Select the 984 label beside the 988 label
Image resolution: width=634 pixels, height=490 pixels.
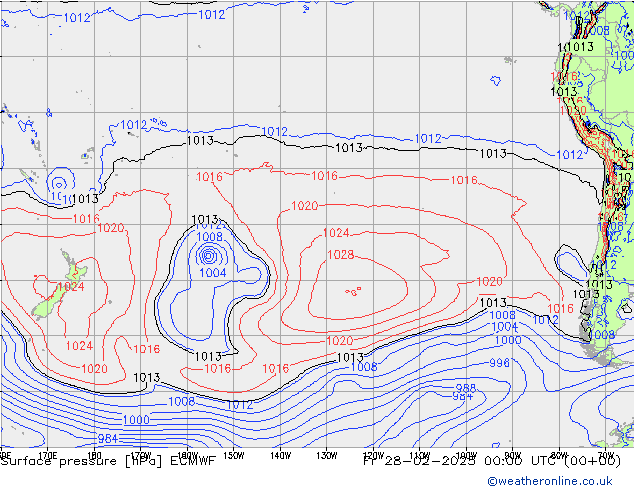pyautogui.click(x=463, y=396)
